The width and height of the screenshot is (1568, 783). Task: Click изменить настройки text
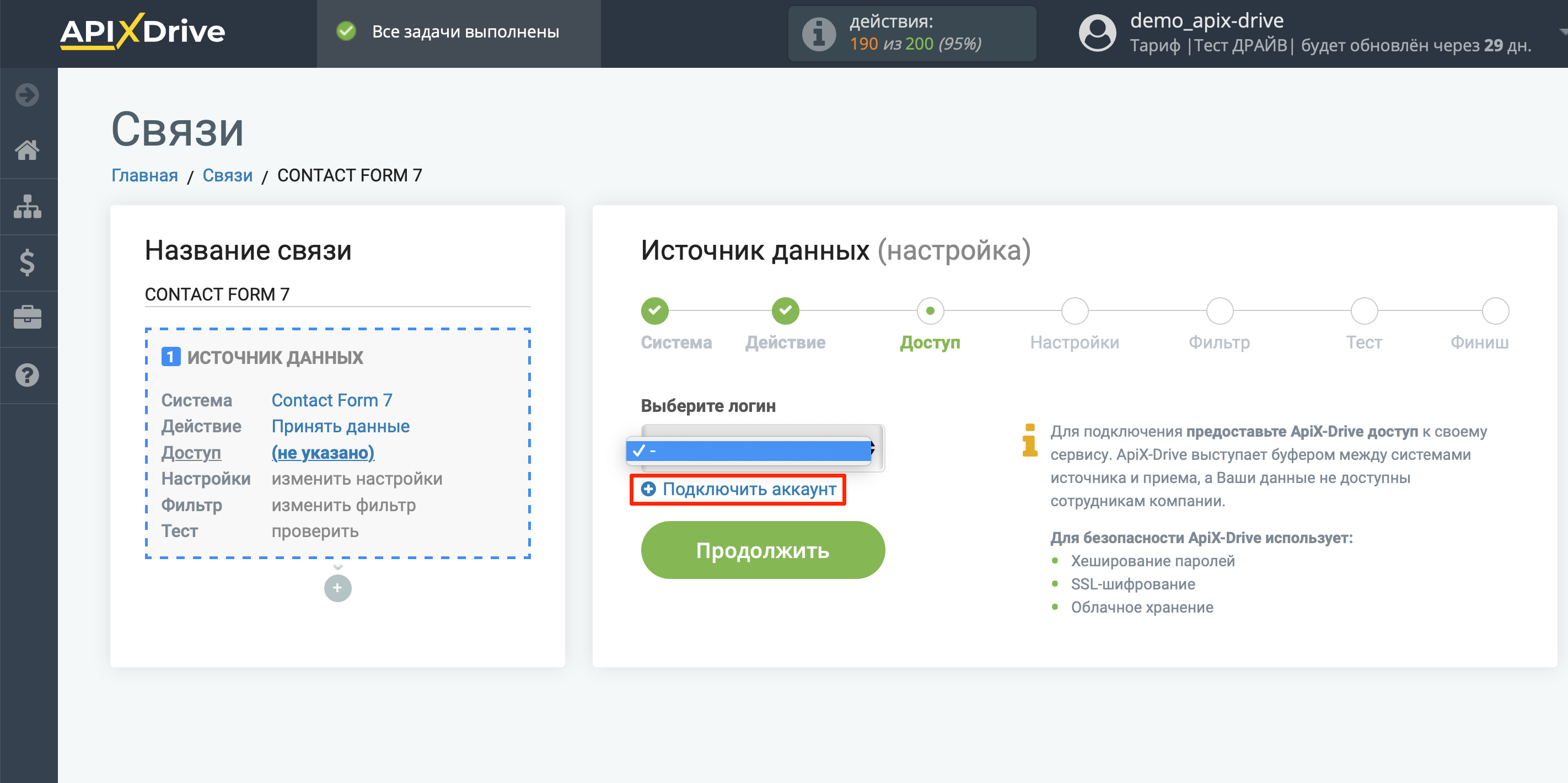(357, 479)
